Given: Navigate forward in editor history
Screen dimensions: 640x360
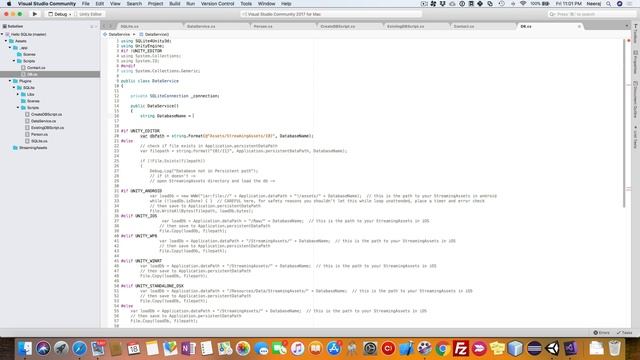Looking at the screenshot, I should [x=110, y=26].
